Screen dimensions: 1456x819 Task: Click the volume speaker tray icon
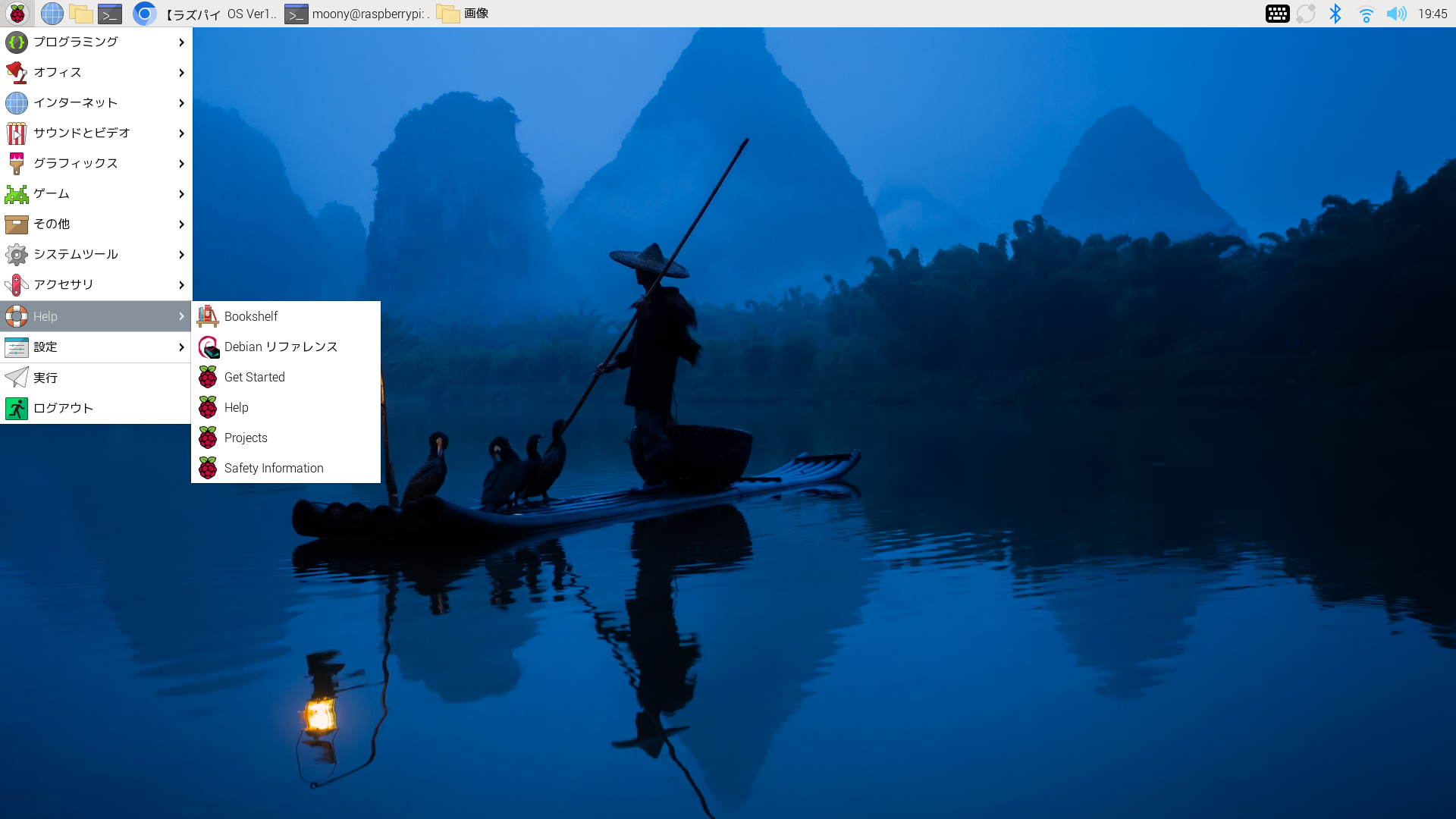tap(1396, 14)
